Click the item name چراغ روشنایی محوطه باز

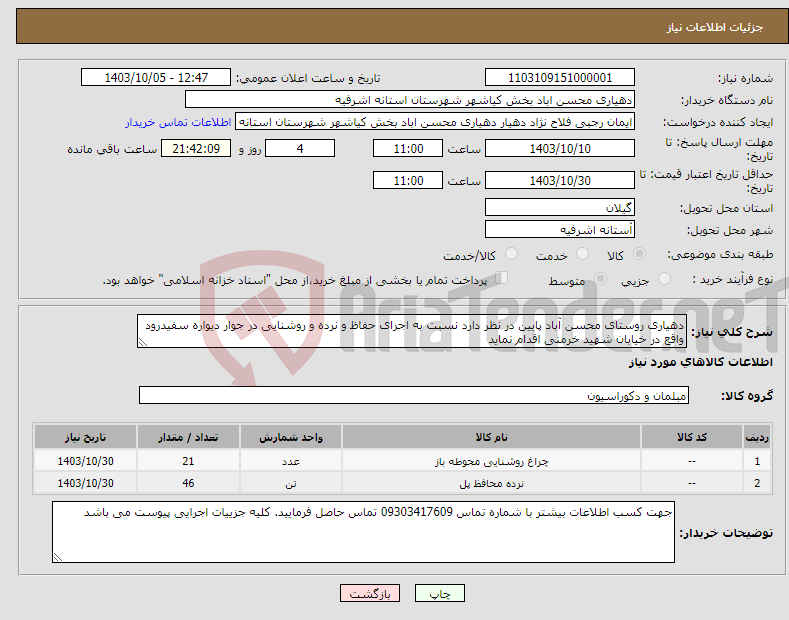pyautogui.click(x=491, y=461)
